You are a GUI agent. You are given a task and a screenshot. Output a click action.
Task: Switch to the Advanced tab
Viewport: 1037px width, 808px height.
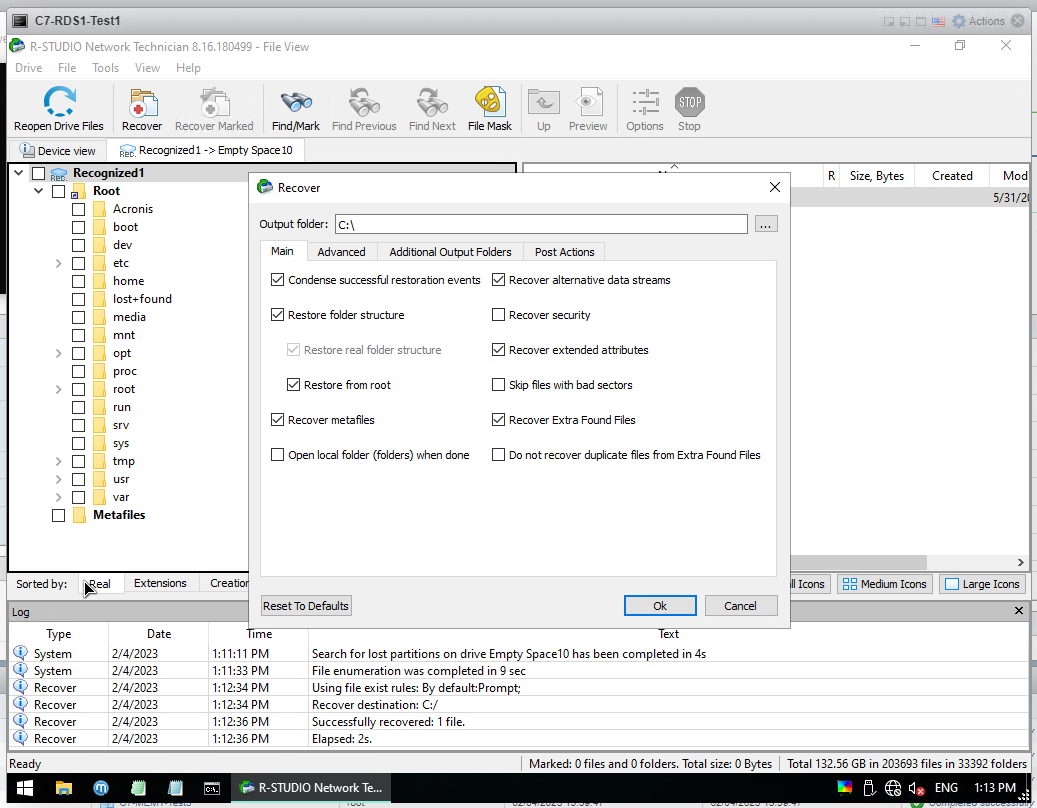click(x=341, y=252)
